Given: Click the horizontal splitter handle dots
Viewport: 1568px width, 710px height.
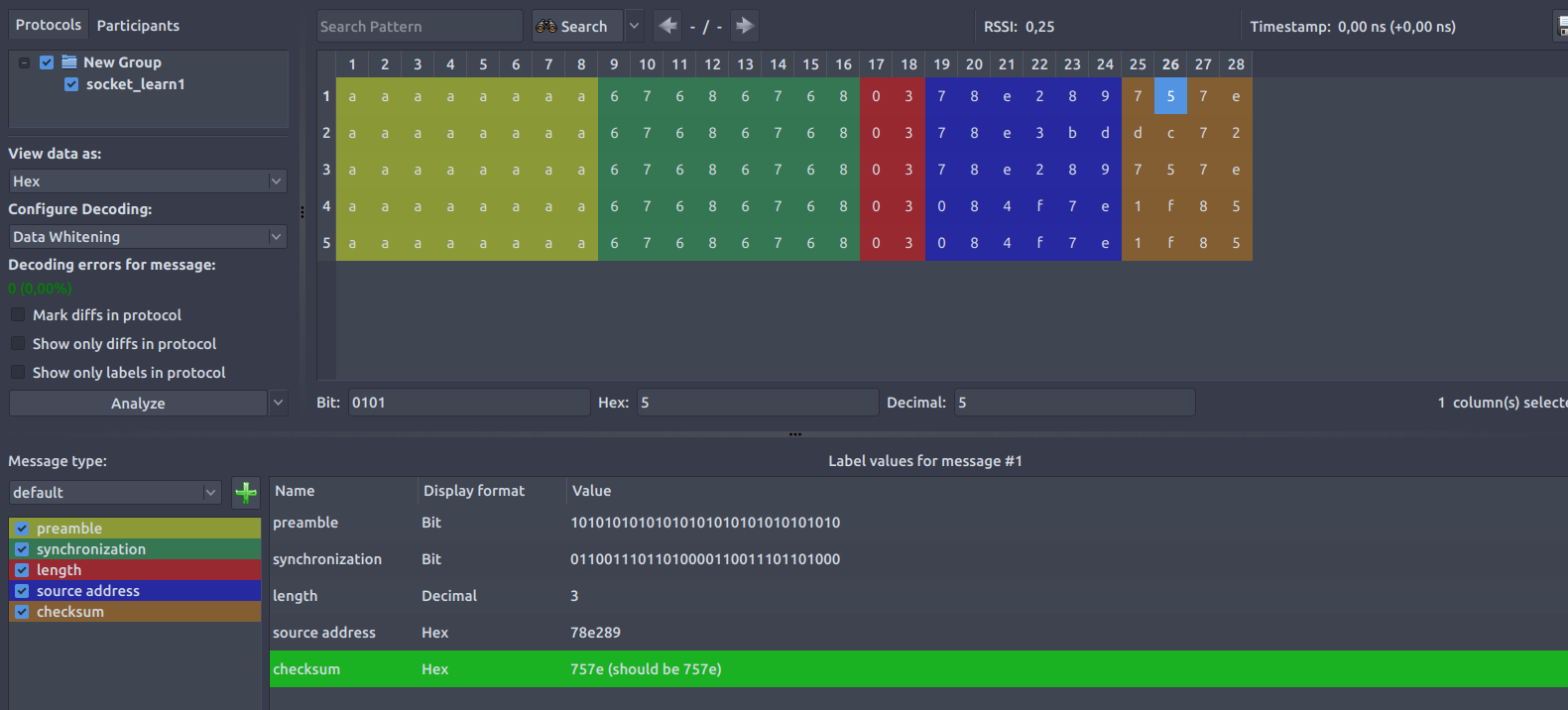Looking at the screenshot, I should click(794, 434).
